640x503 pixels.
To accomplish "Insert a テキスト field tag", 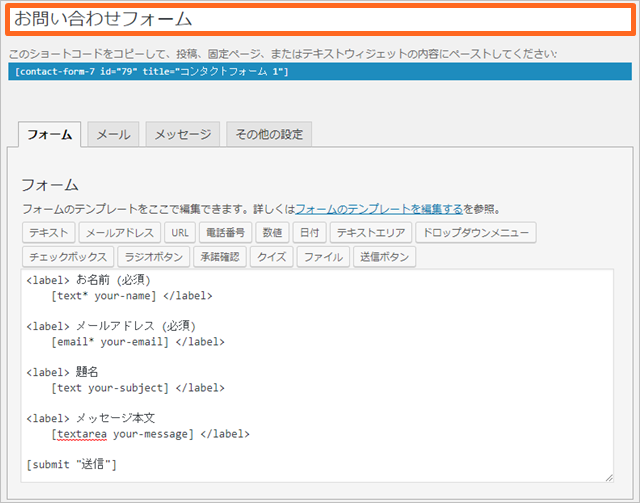I will (x=49, y=233).
